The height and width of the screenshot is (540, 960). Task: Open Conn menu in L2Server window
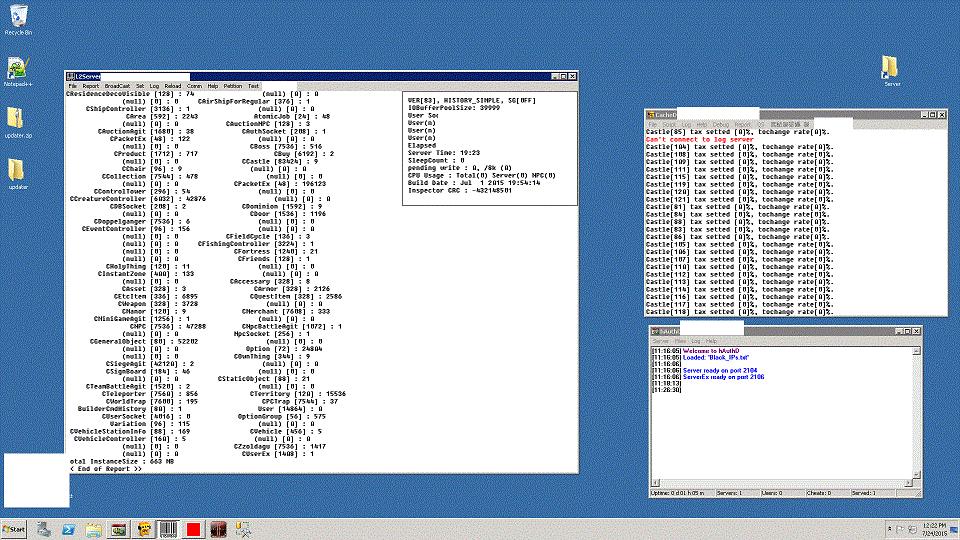pyautogui.click(x=194, y=86)
